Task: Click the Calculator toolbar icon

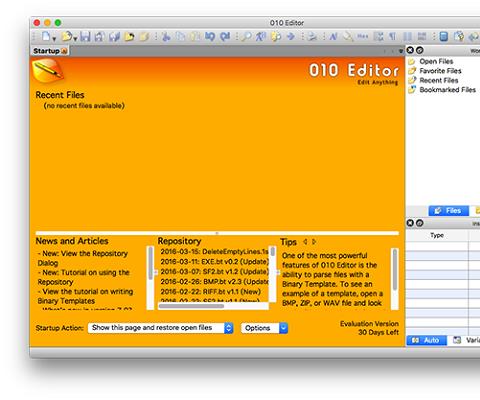Action: pyautogui.click(x=444, y=36)
